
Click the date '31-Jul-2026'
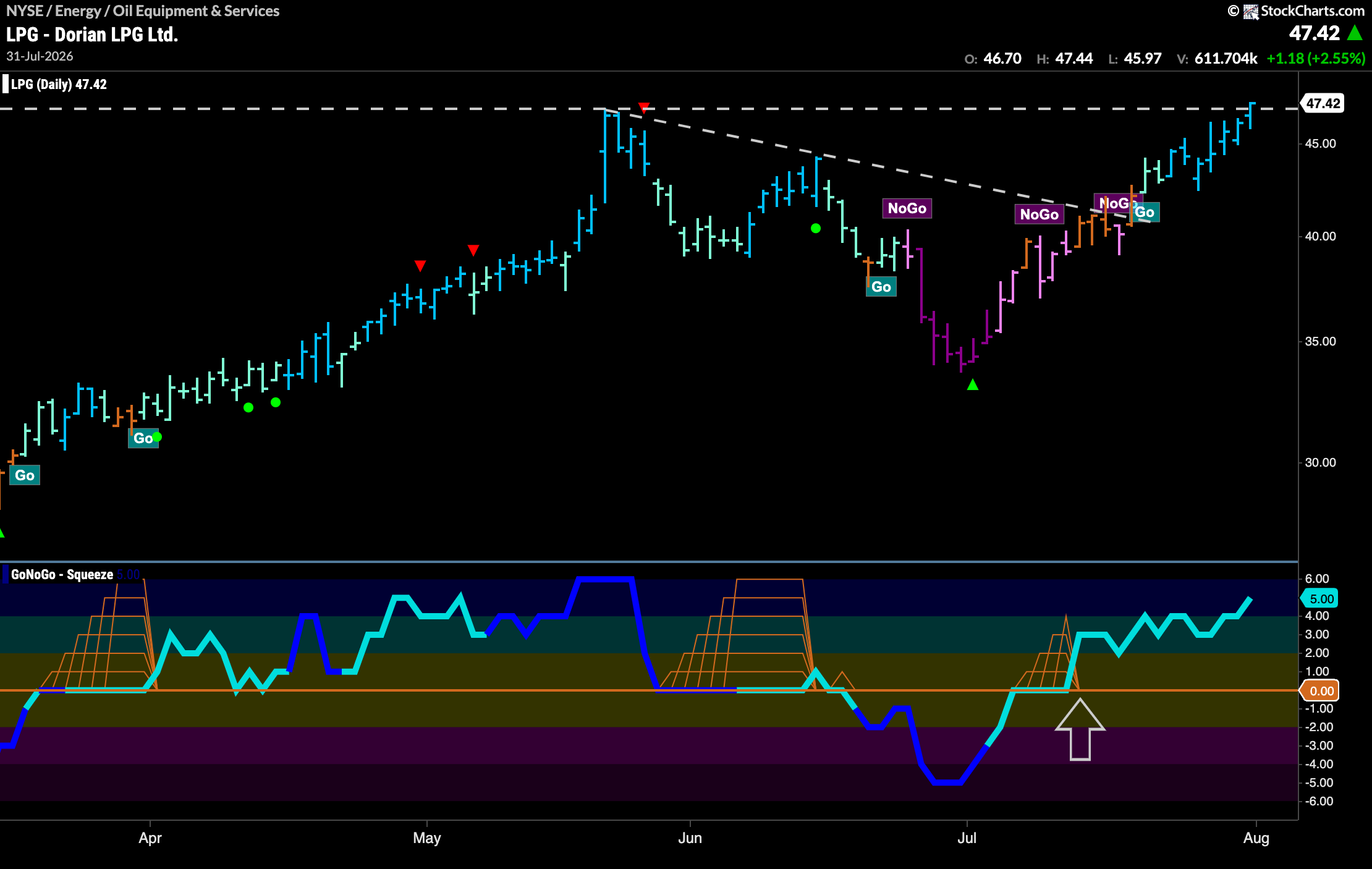(x=40, y=56)
